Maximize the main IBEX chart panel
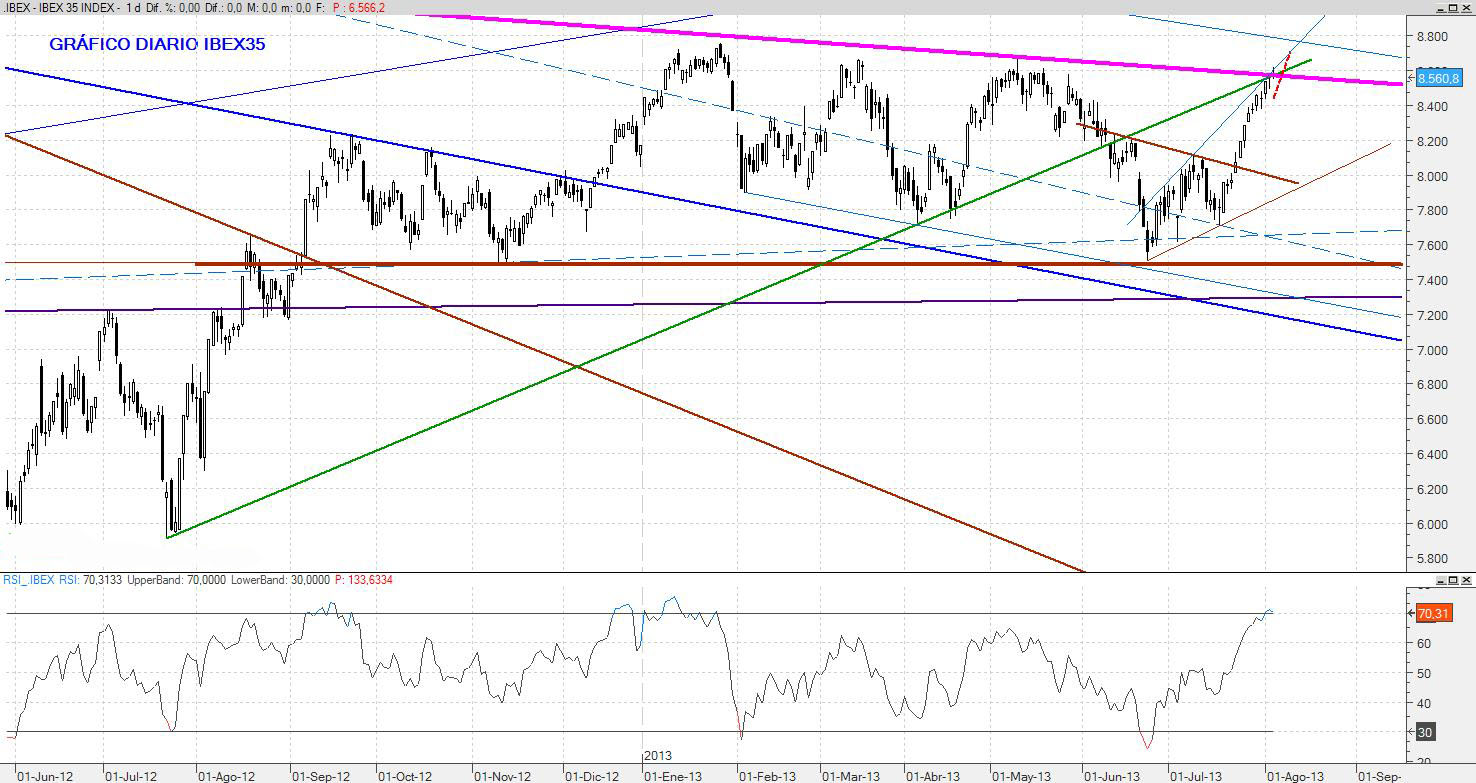Viewport: 1476px width, 783px height. (x=1453, y=8)
